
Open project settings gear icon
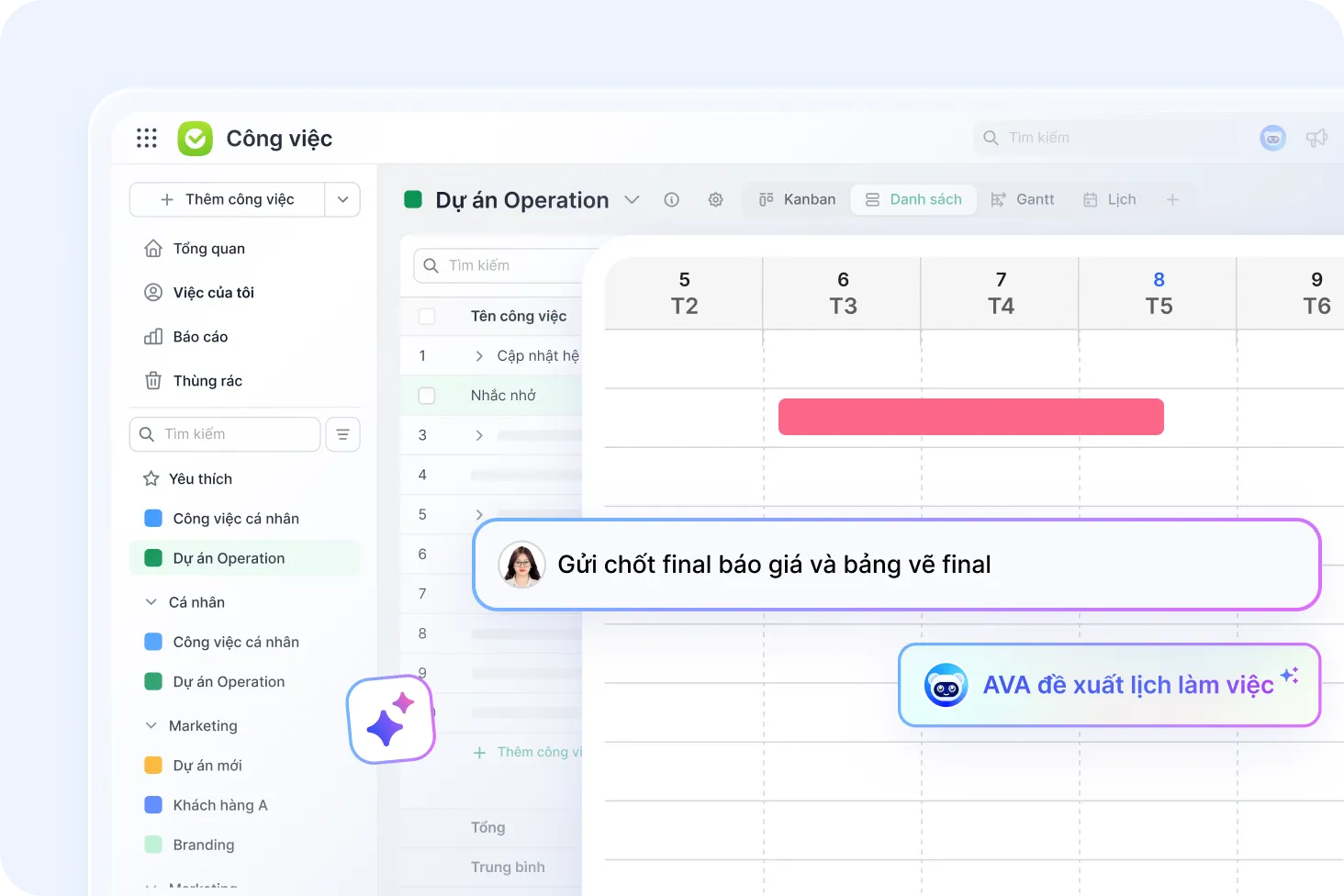point(716,199)
